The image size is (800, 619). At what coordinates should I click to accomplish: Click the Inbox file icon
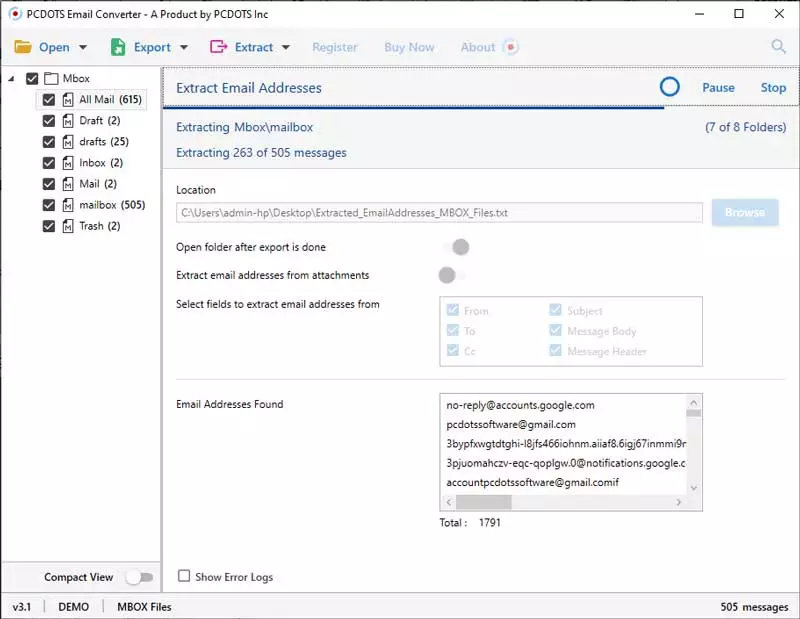click(68, 163)
